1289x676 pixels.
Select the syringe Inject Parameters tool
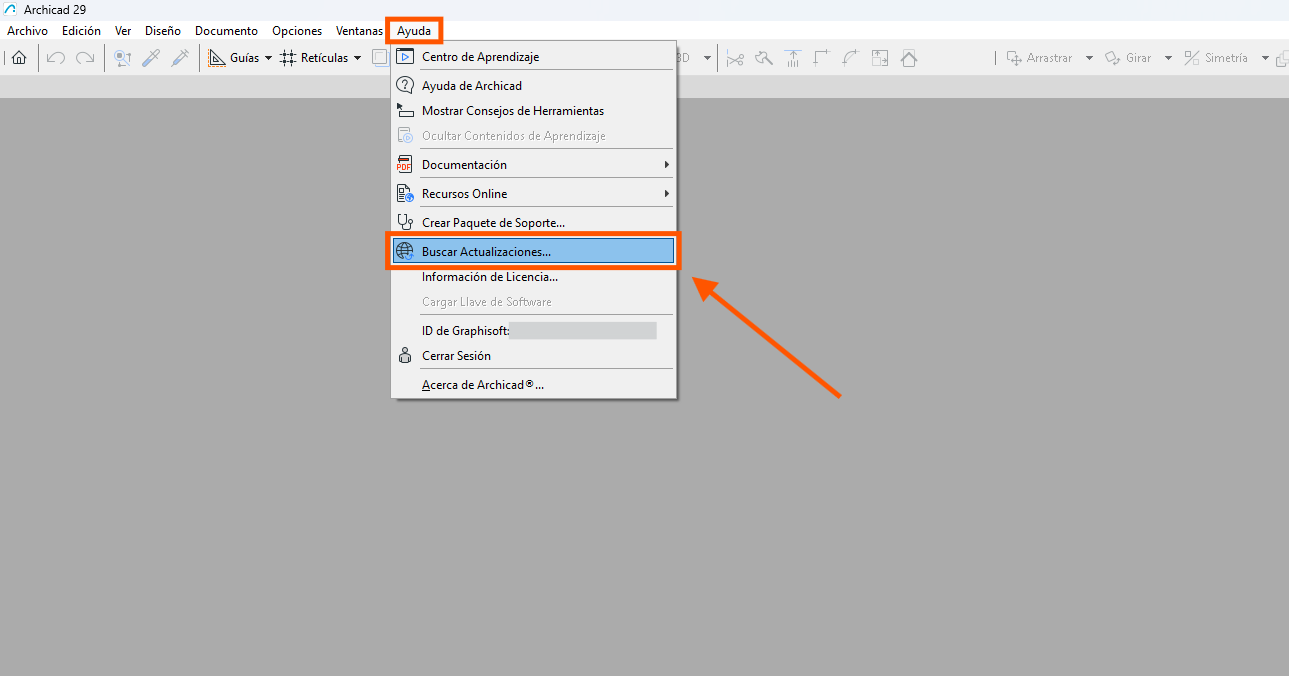click(x=180, y=58)
